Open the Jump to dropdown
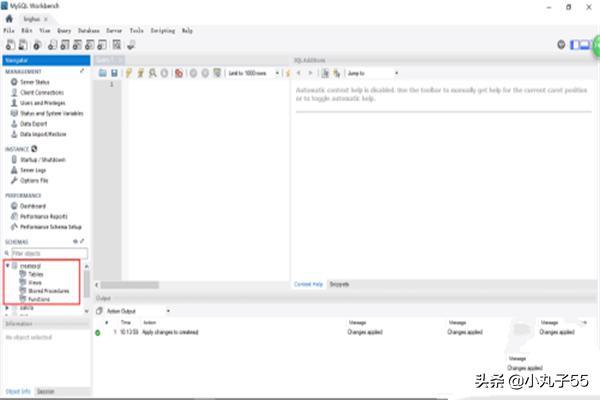600x400 pixels. tap(373, 73)
